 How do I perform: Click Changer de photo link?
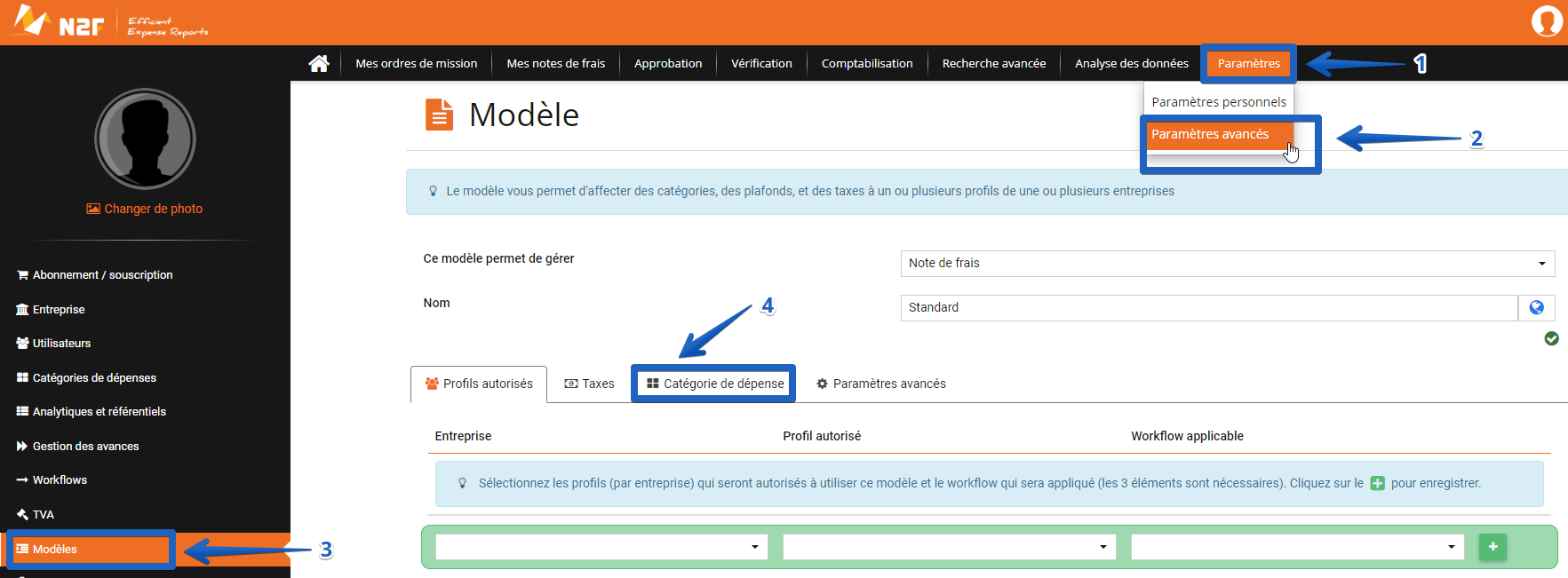[x=145, y=209]
